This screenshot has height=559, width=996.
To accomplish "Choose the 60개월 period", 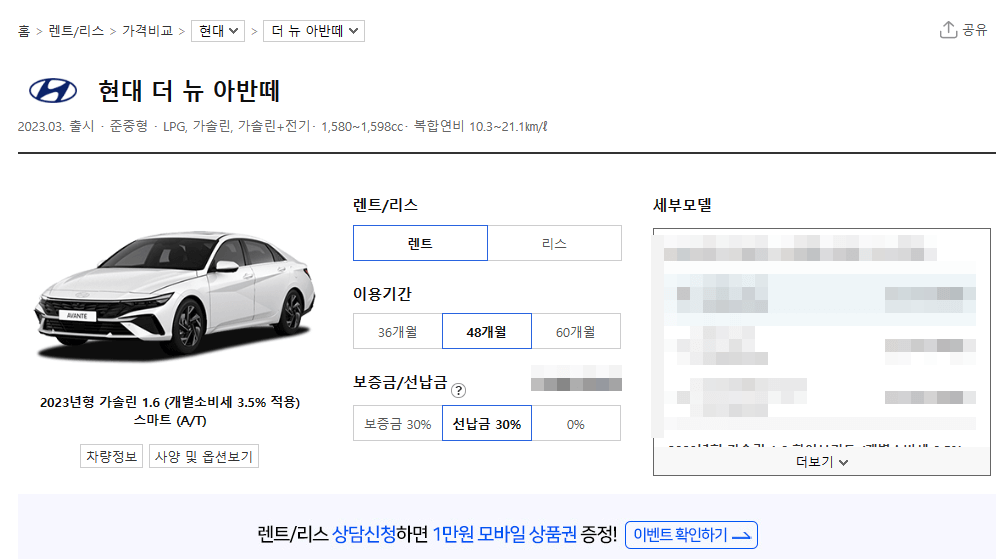I will pyautogui.click(x=575, y=332).
